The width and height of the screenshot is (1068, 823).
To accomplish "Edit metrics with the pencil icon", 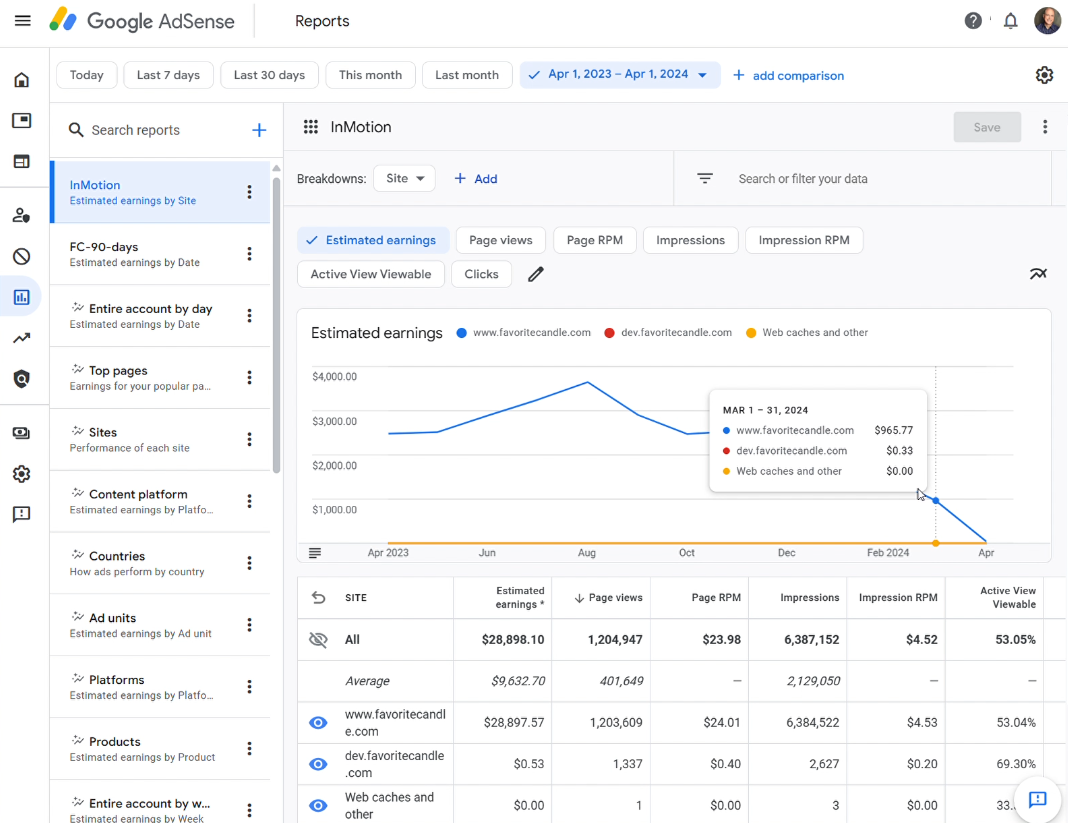I will coord(536,274).
